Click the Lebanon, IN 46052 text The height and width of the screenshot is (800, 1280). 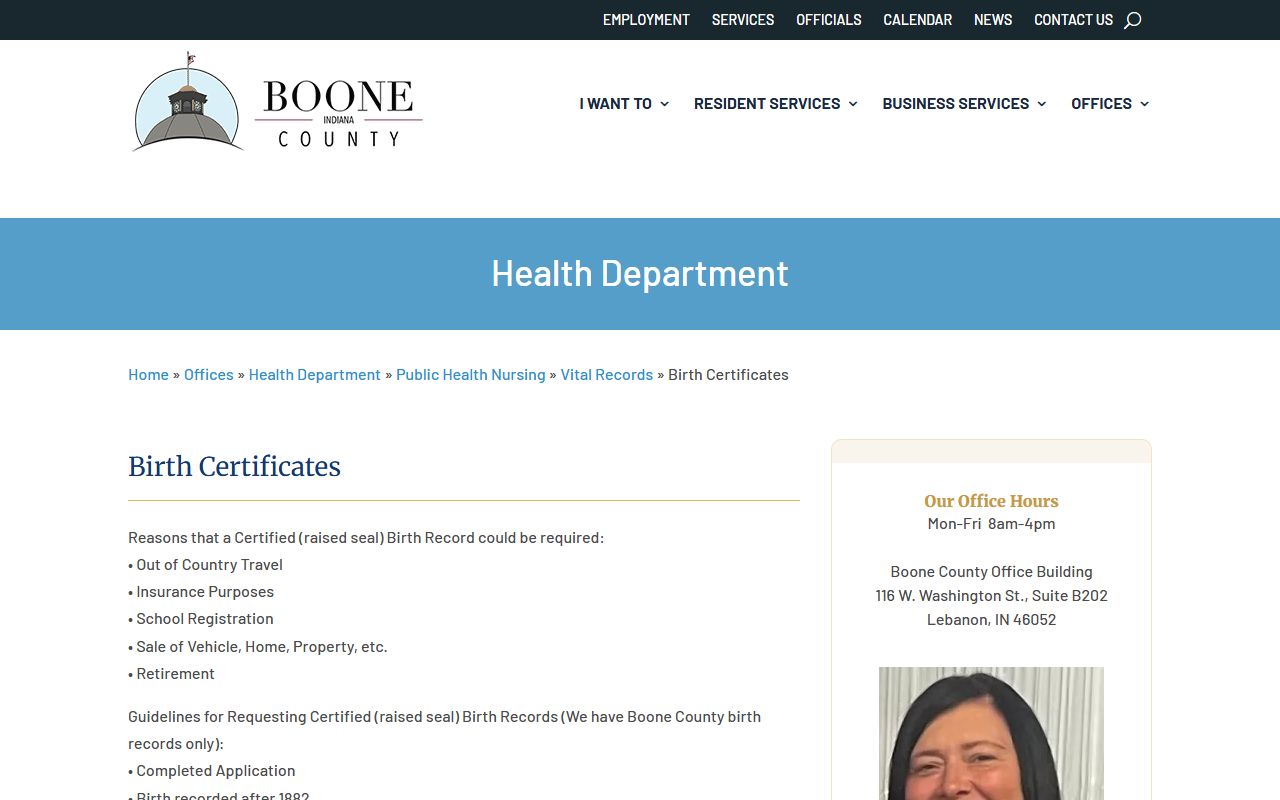[x=991, y=620]
